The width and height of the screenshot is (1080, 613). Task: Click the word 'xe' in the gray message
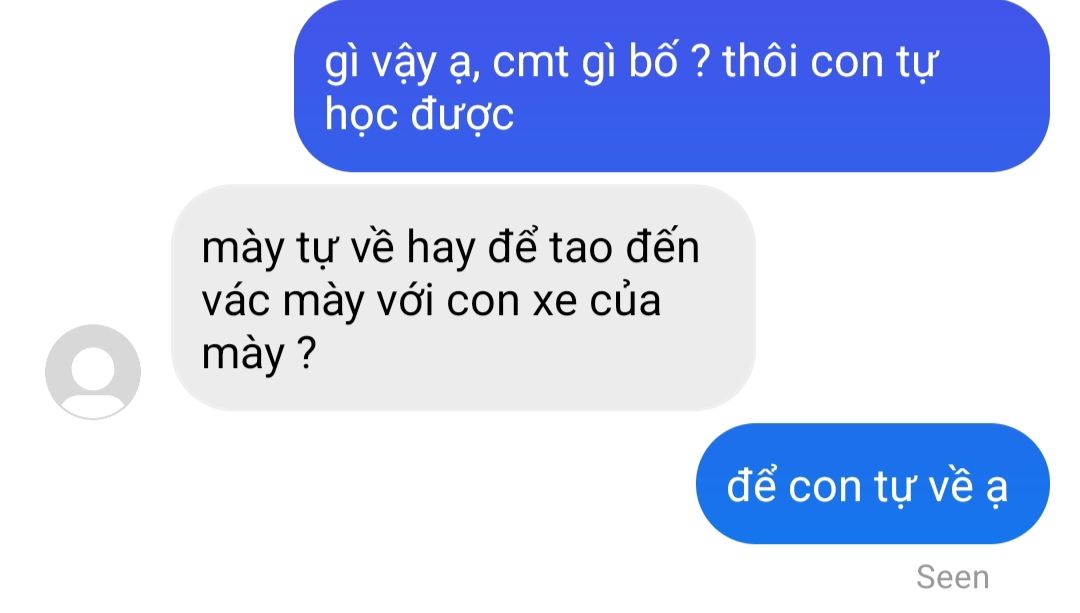(555, 302)
